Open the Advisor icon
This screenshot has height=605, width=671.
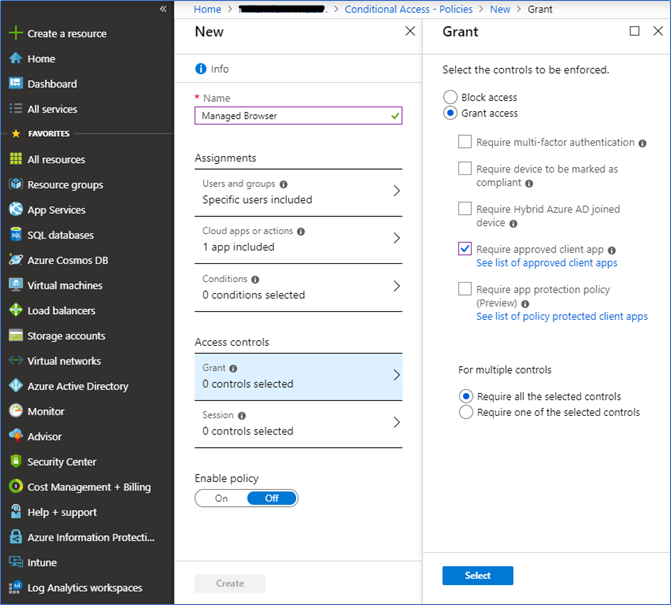(16, 436)
